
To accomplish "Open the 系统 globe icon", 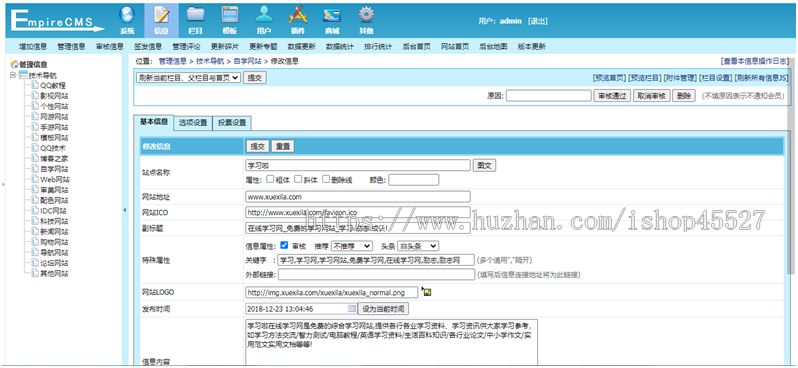I will [x=127, y=15].
